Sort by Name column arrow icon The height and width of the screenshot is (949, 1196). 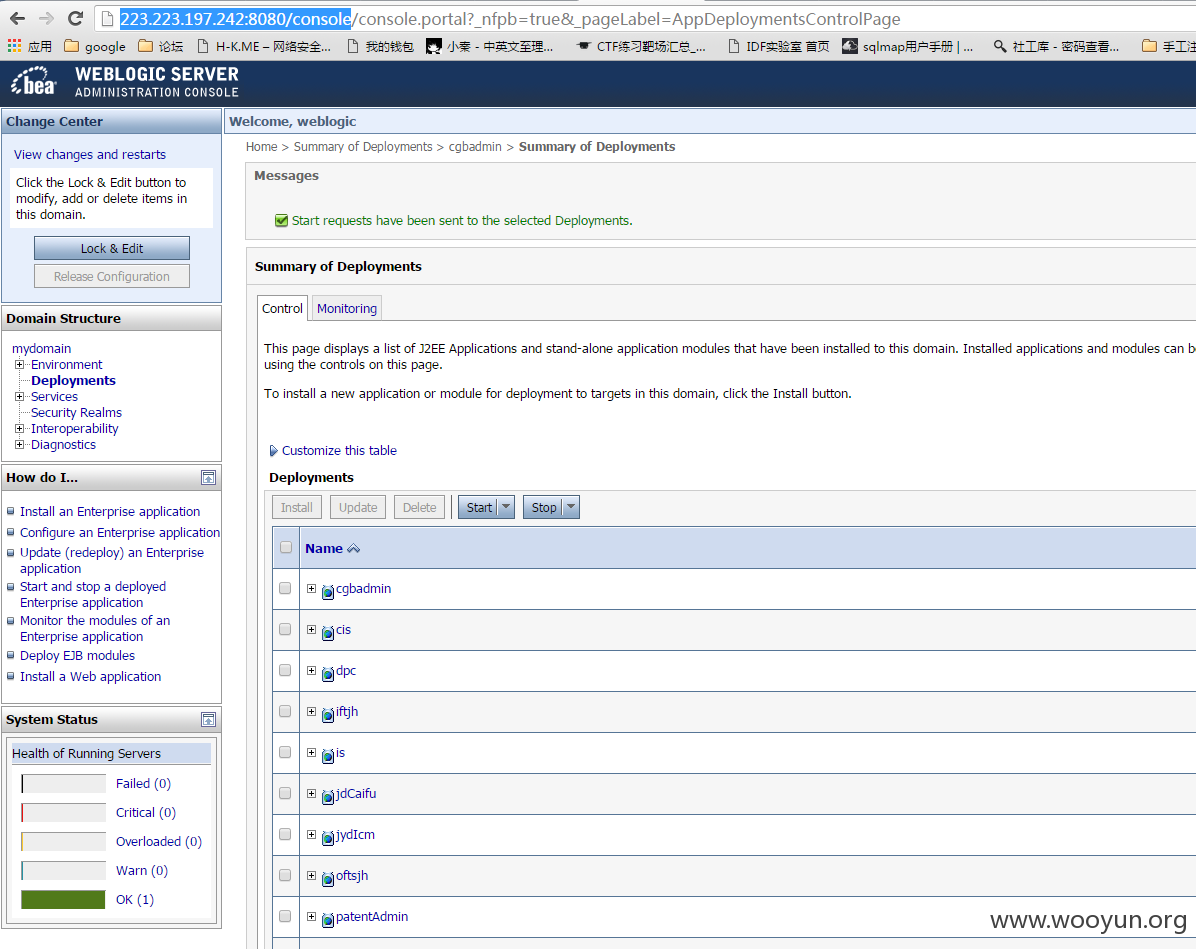(353, 548)
